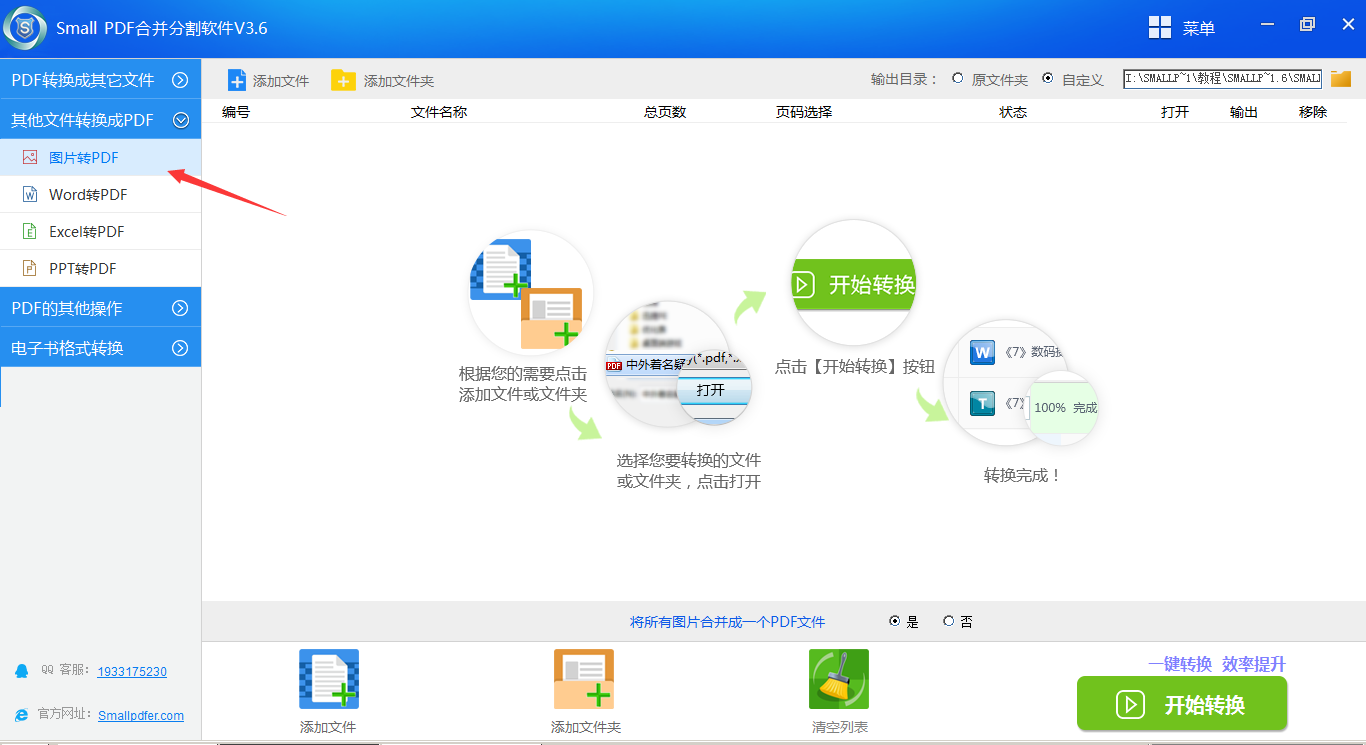Viewport: 1366px width, 745px height.
Task: Click the 菜单 text label
Action: tap(1199, 29)
